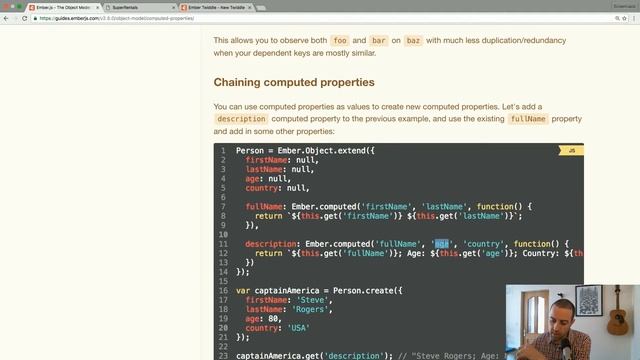The width and height of the screenshot is (640, 360).
Task: Click the 'Rogers' string on line 18
Action: (310, 309)
